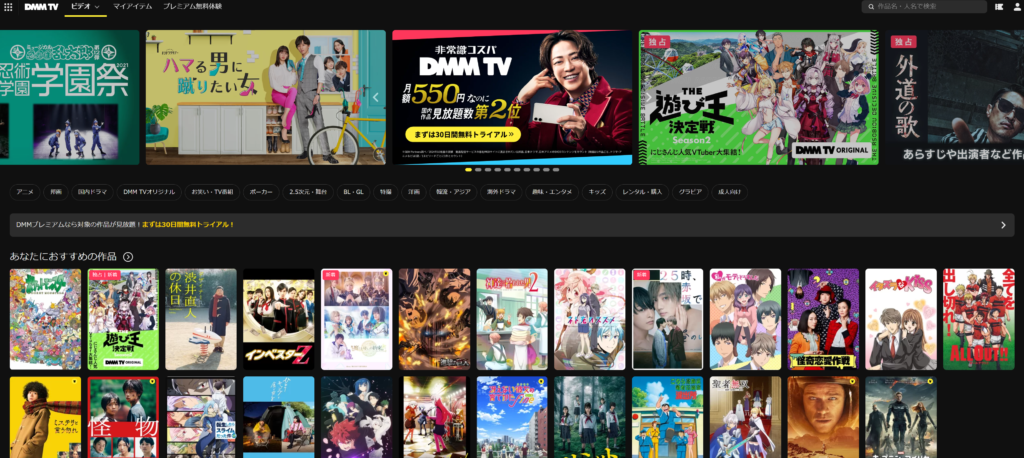Select the active first carousel dot
The image size is (1024, 458).
(468, 169)
